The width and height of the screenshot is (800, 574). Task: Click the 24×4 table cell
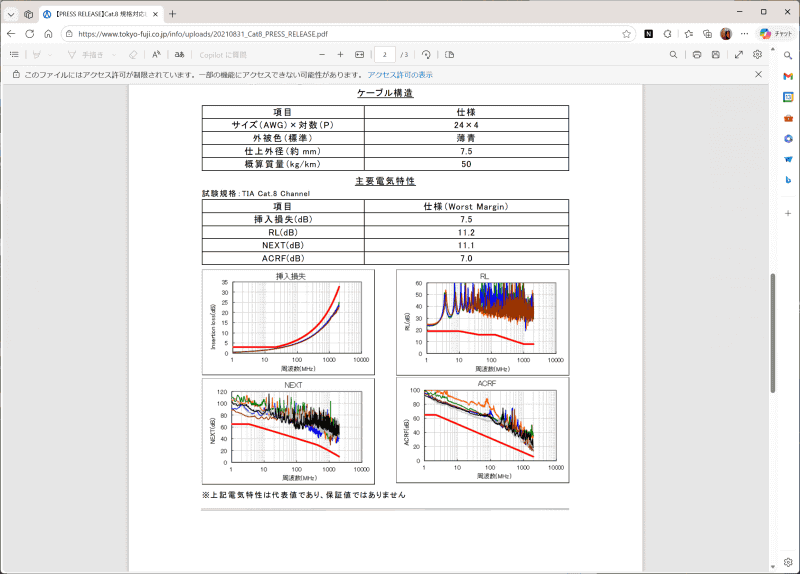coord(466,125)
